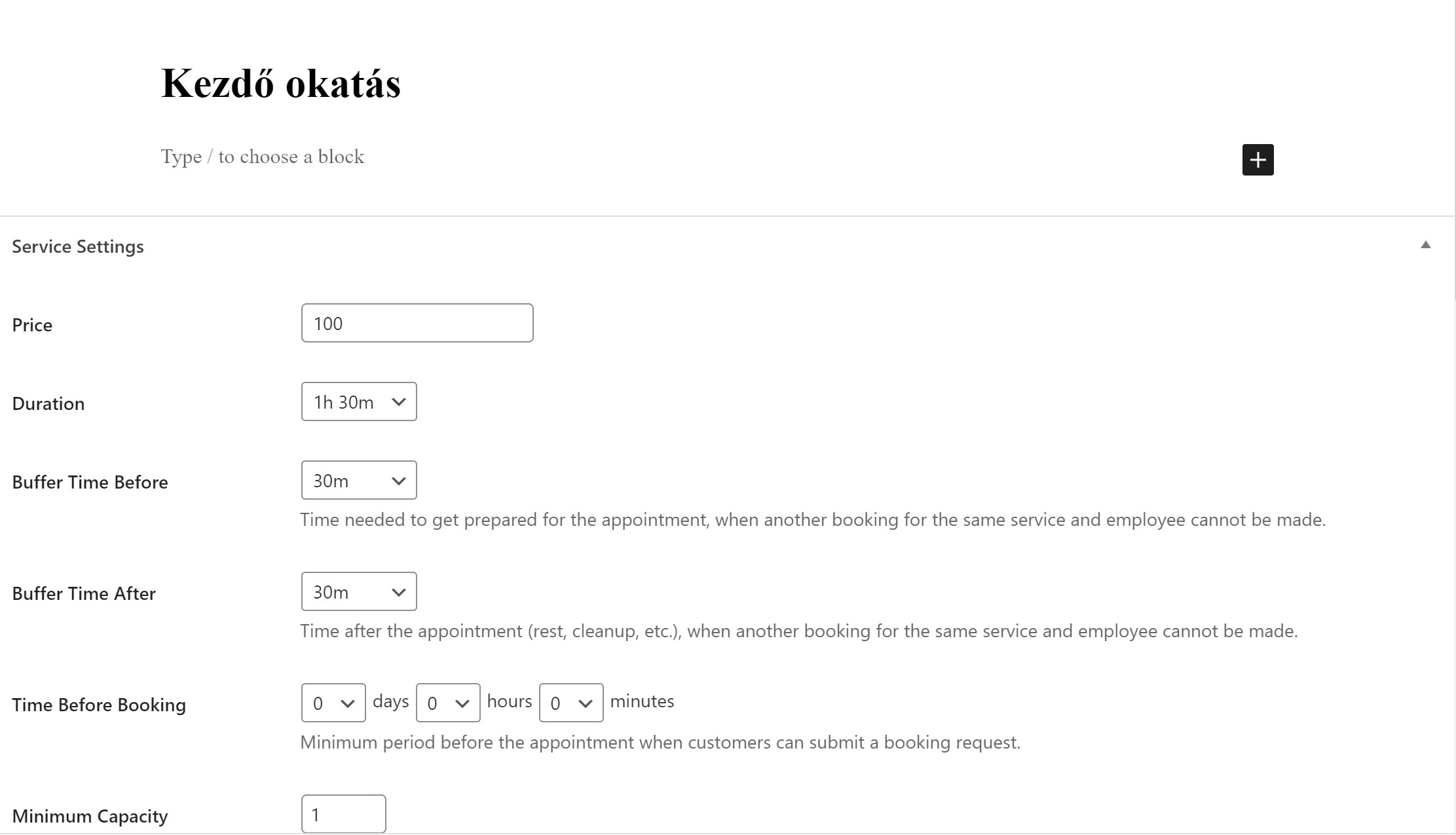Click the black plus add block button
The image size is (1456, 835).
(1258, 160)
